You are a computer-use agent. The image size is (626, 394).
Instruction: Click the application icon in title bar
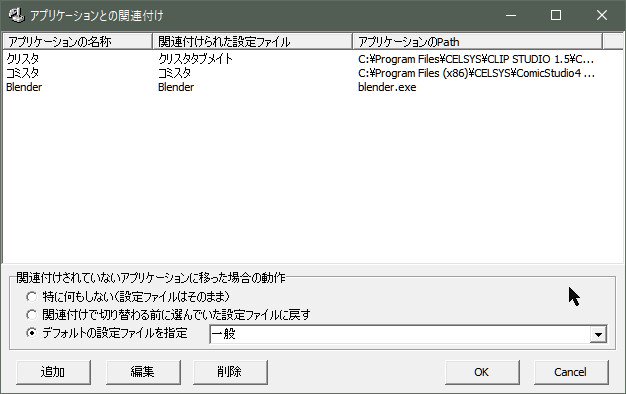[x=16, y=15]
